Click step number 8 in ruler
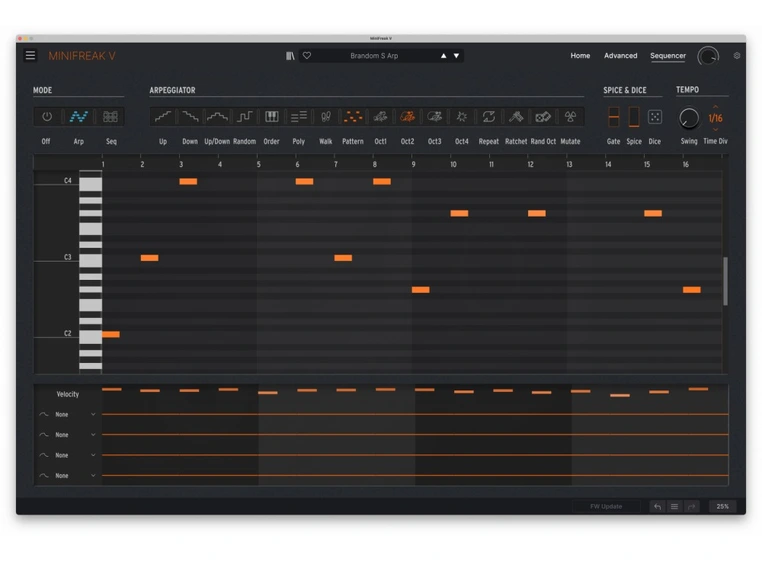This screenshot has height=562, width=762. [x=375, y=165]
